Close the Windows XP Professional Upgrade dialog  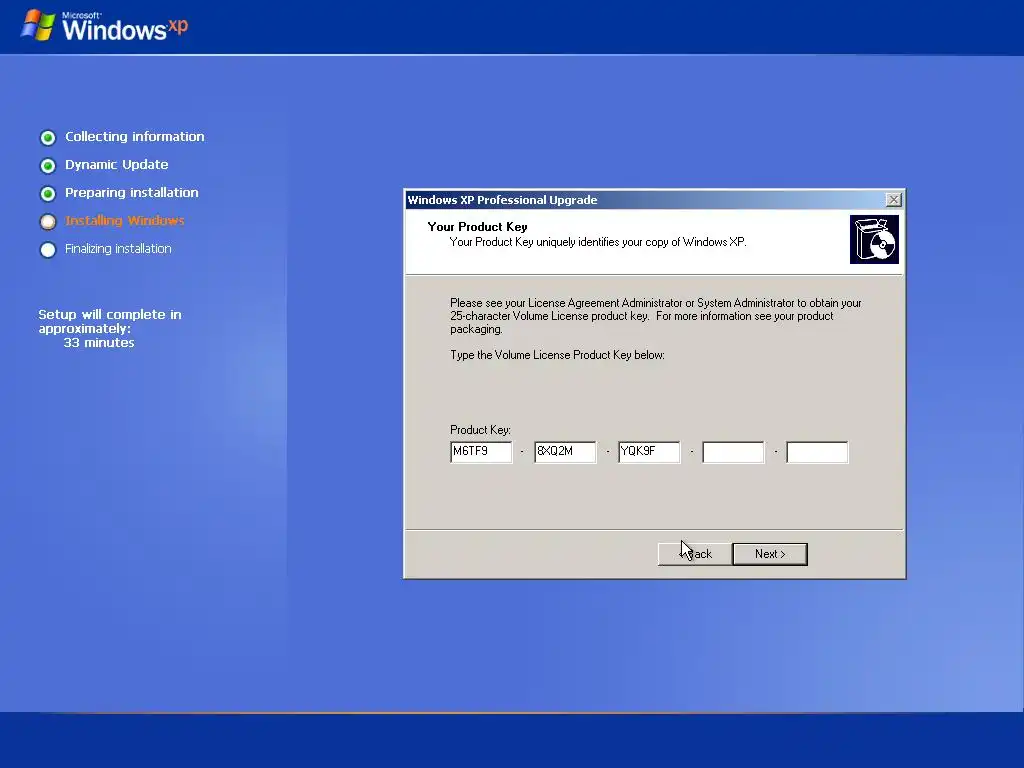tap(893, 200)
